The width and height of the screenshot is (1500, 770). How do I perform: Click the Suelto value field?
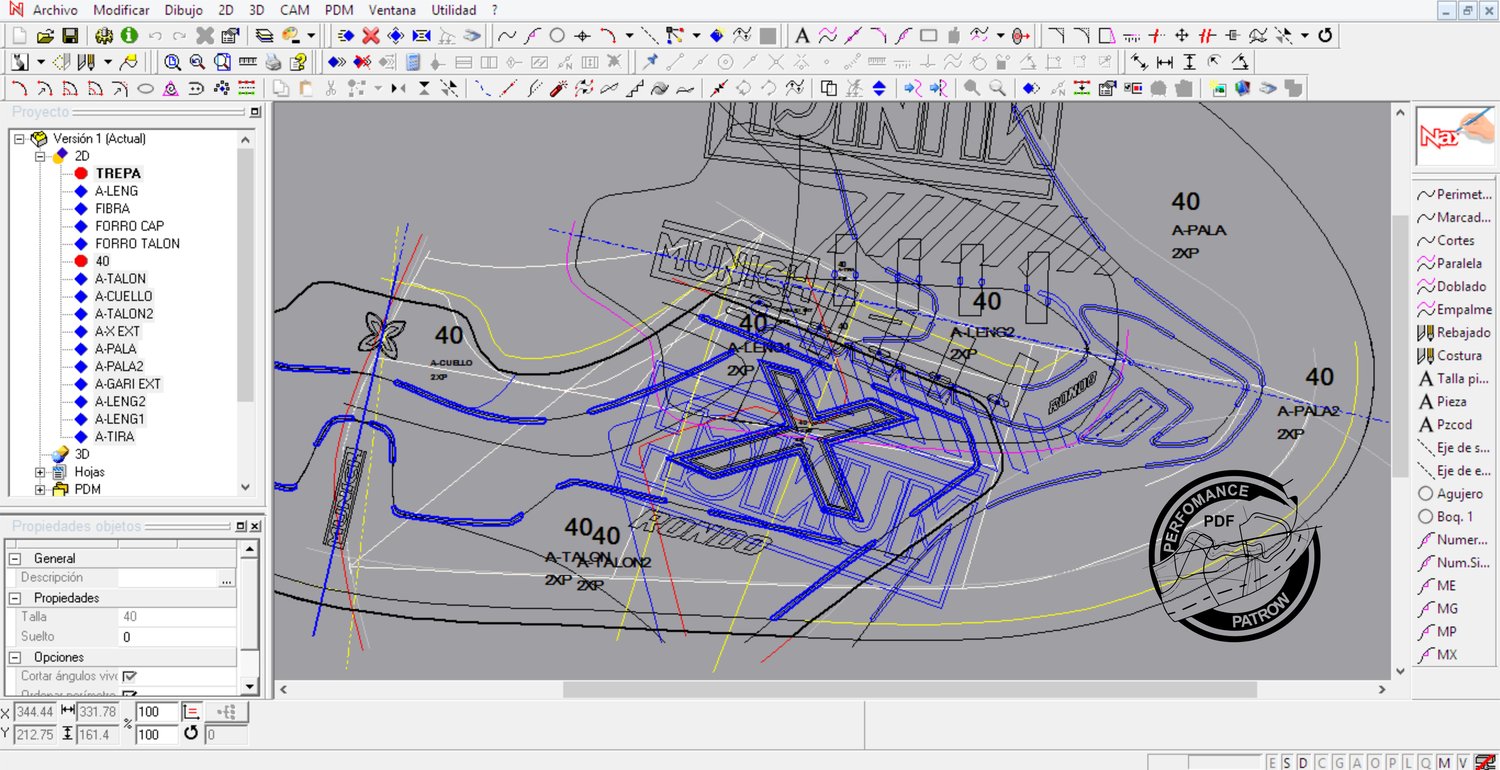pyautogui.click(x=177, y=637)
